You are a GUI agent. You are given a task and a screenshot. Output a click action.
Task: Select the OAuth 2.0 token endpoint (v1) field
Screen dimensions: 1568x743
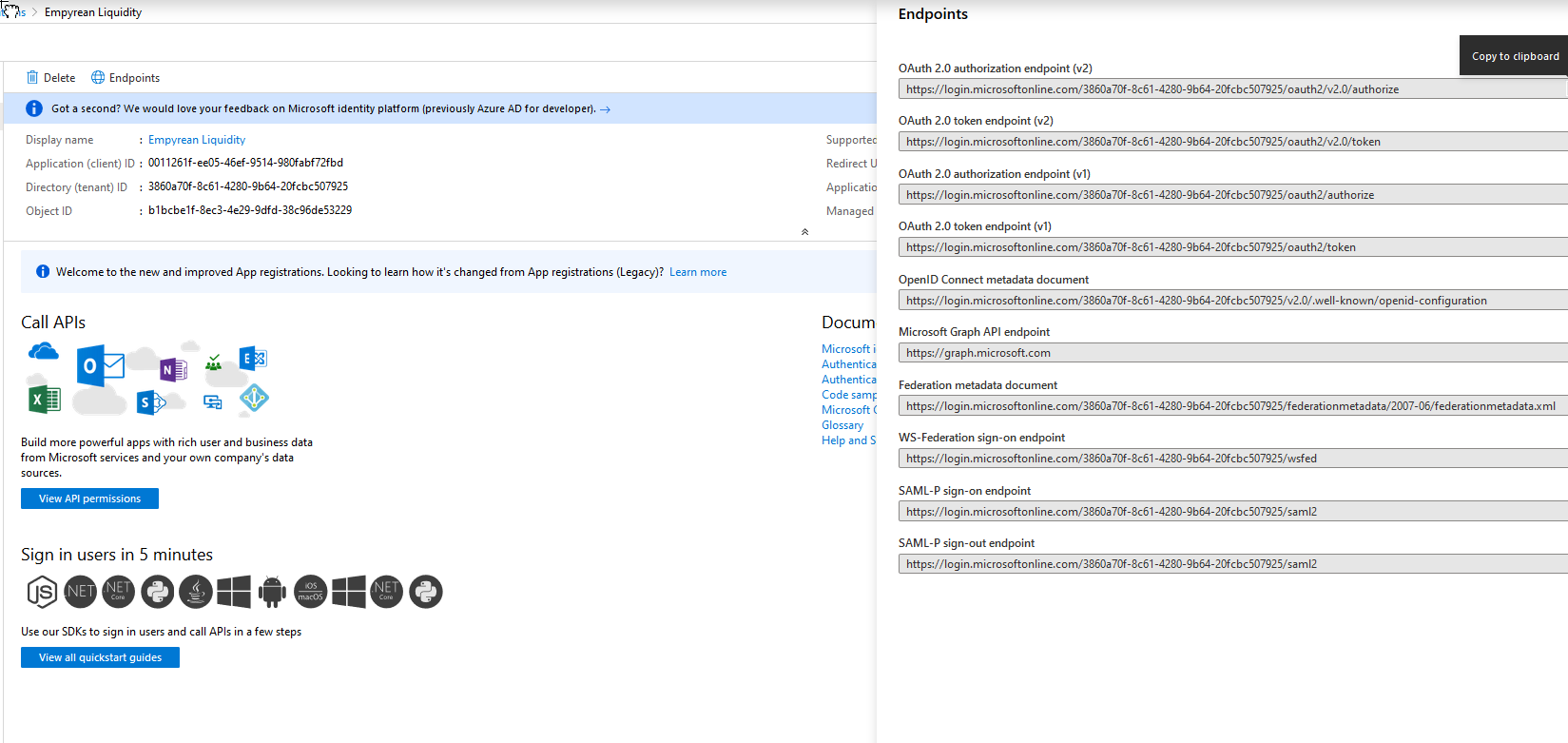[1232, 247]
